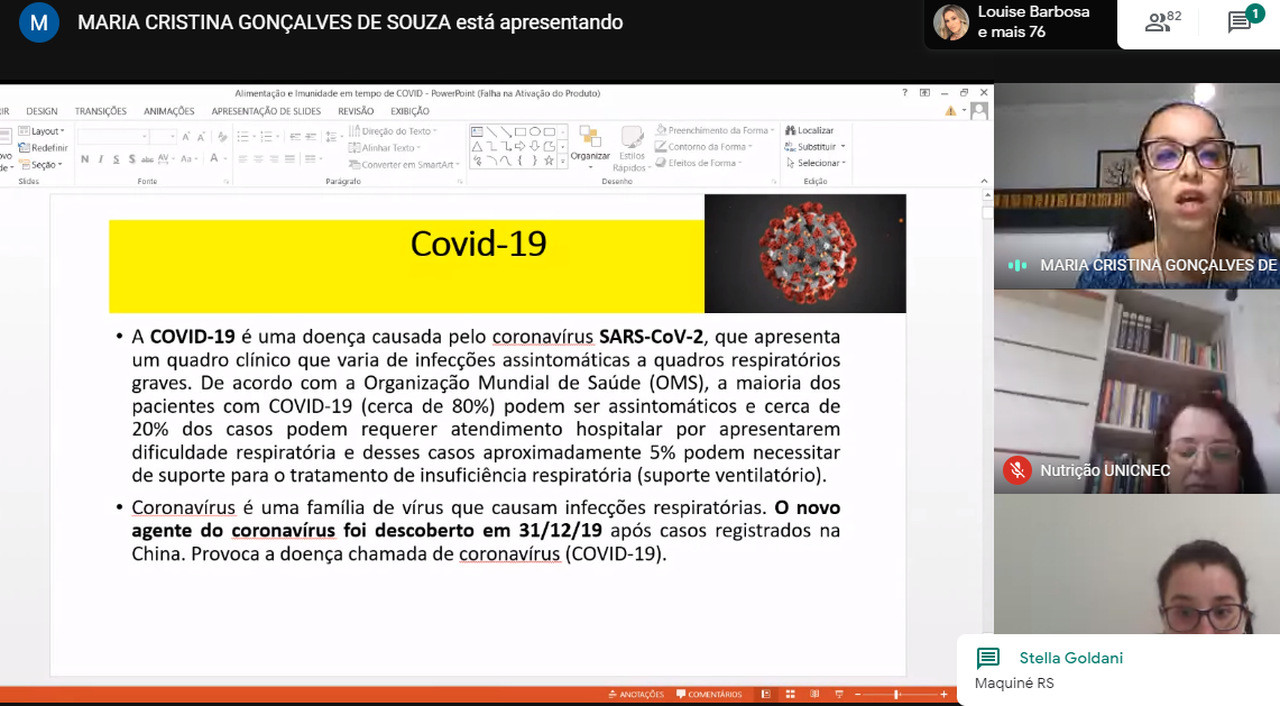Viewport: 1280px width, 706px height.
Task: Open the DESIGN ribbon tab
Action: (x=42, y=111)
